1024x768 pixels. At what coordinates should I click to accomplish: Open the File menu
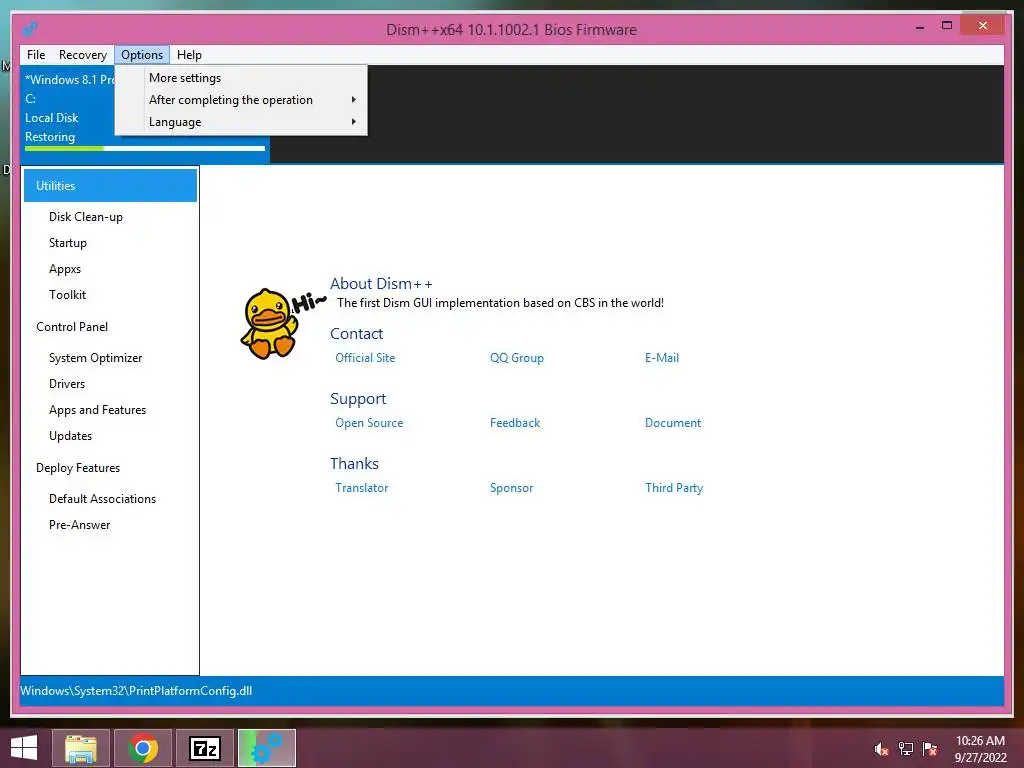point(36,55)
